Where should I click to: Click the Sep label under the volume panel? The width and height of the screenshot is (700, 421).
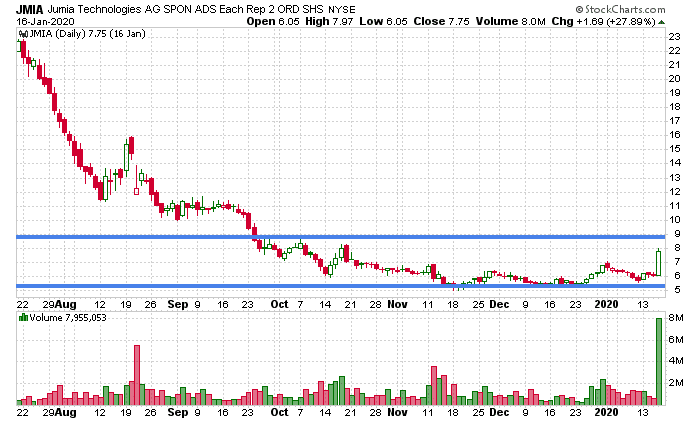click(178, 413)
